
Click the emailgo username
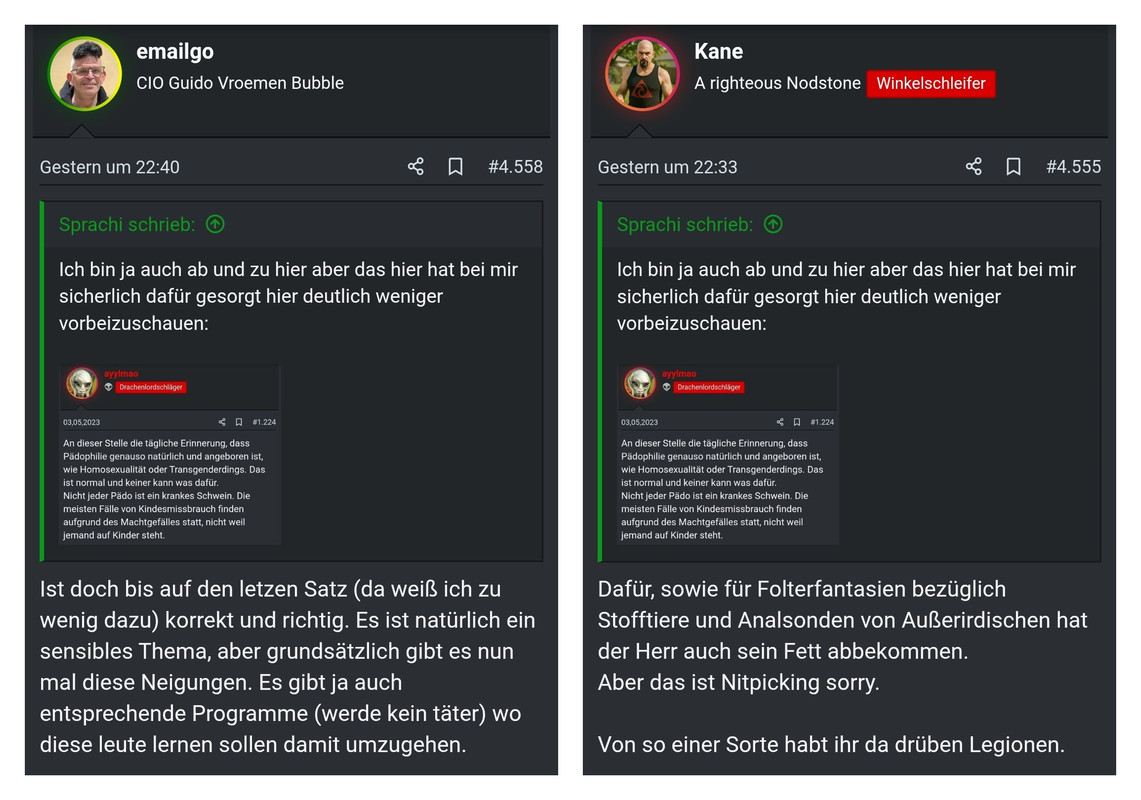(x=175, y=51)
